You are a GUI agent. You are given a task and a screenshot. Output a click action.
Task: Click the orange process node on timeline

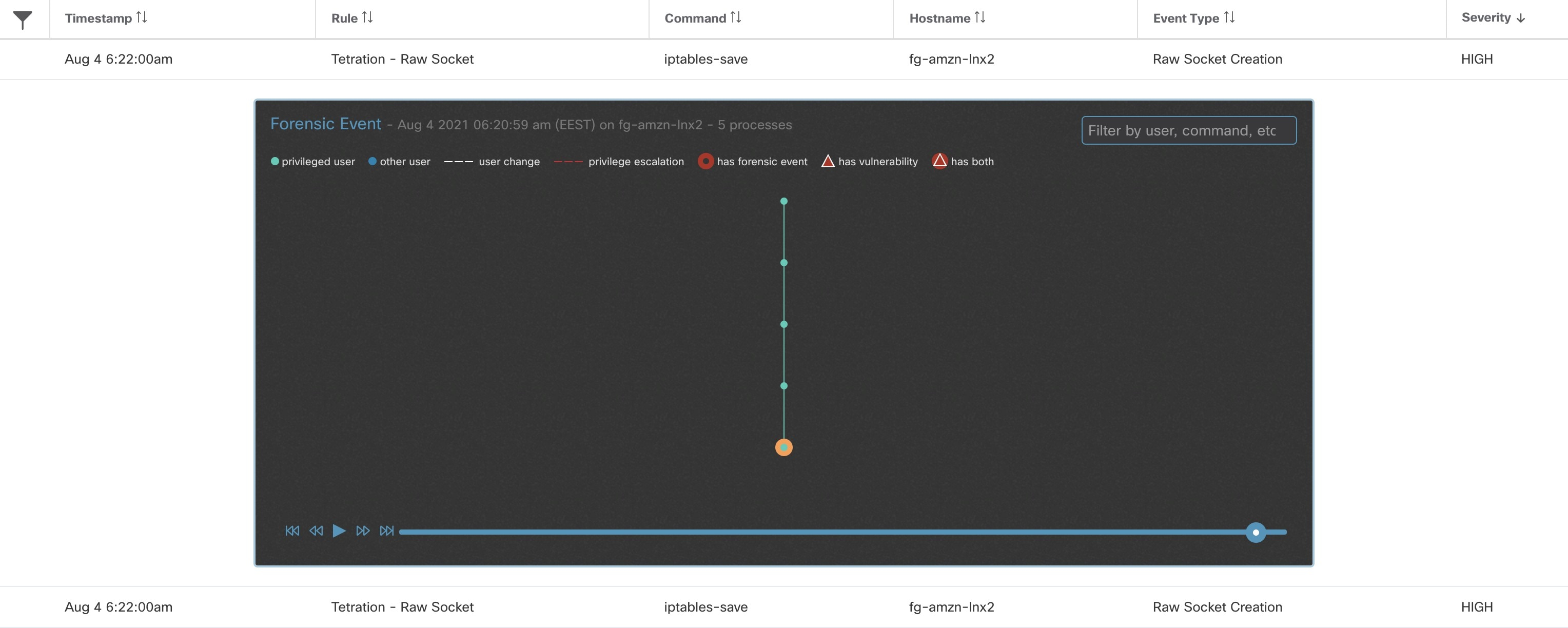point(783,447)
